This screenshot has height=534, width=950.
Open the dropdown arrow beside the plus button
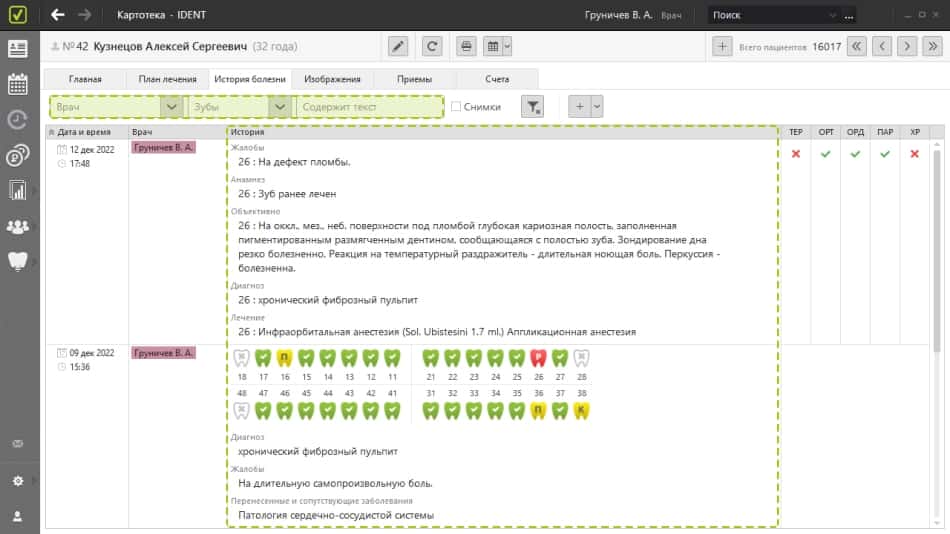[x=597, y=106]
